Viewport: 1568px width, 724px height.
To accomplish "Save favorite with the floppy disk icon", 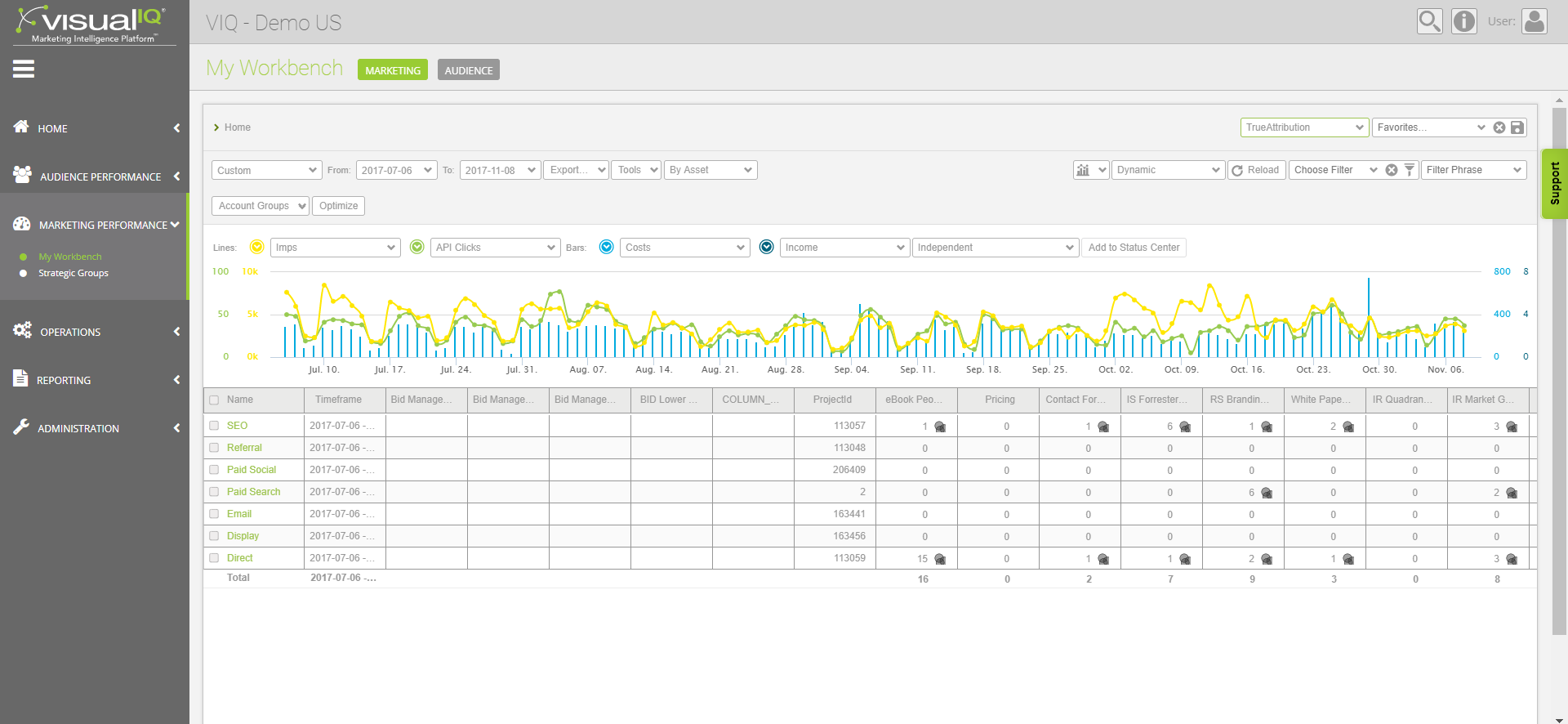I will click(1517, 127).
